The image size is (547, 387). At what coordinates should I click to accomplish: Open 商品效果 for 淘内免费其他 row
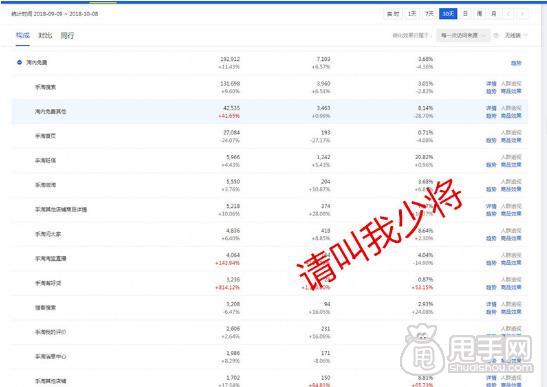coord(511,116)
